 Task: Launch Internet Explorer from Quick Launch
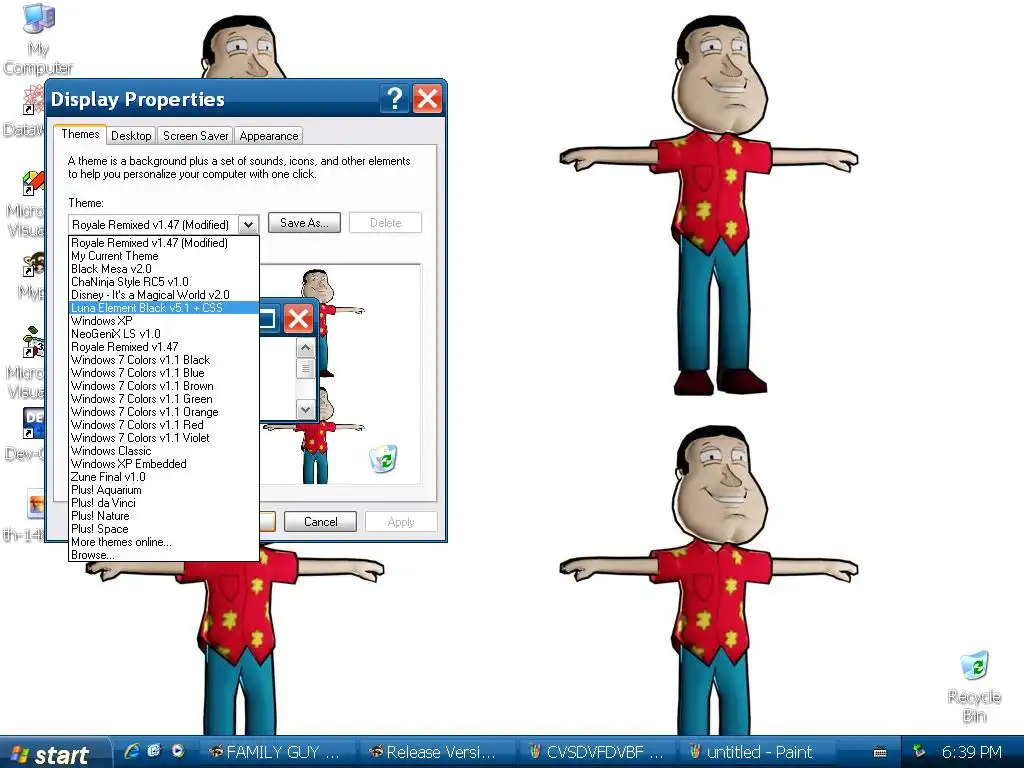131,751
